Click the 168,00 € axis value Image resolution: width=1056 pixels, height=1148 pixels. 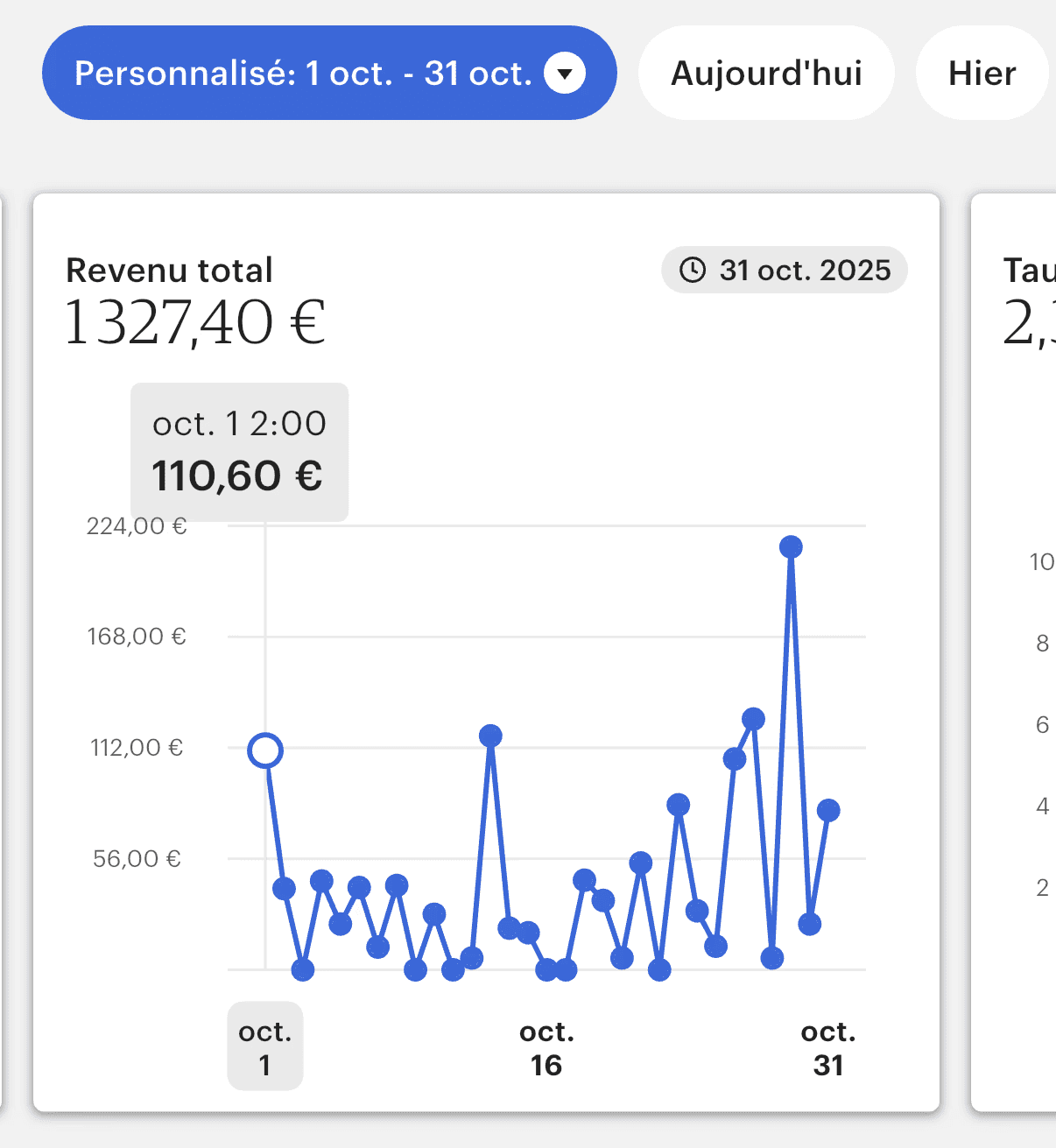click(x=137, y=637)
